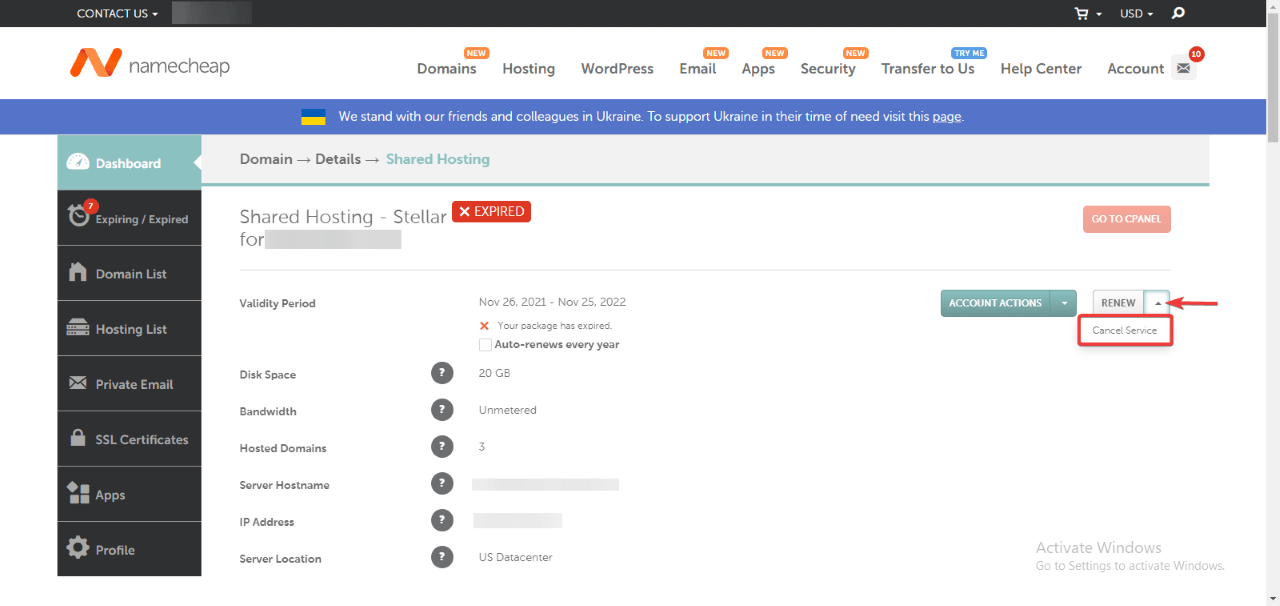
Task: Open the Apps top menu
Action: (x=758, y=69)
